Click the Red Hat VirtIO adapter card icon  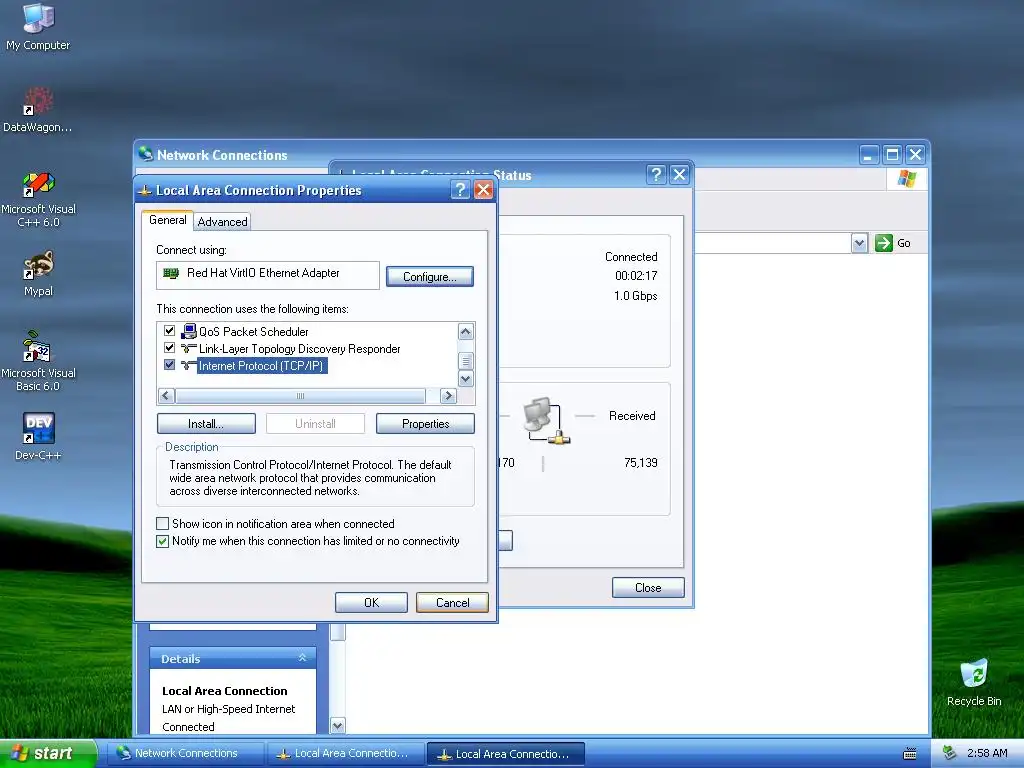point(170,273)
